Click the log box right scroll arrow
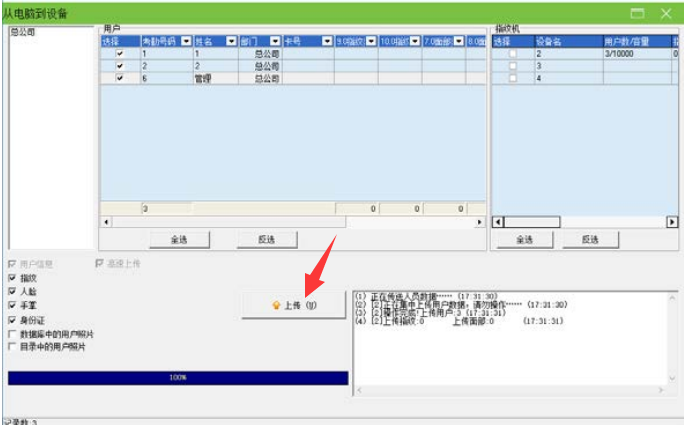Image resolution: width=684 pixels, height=425 pixels. 661,390
